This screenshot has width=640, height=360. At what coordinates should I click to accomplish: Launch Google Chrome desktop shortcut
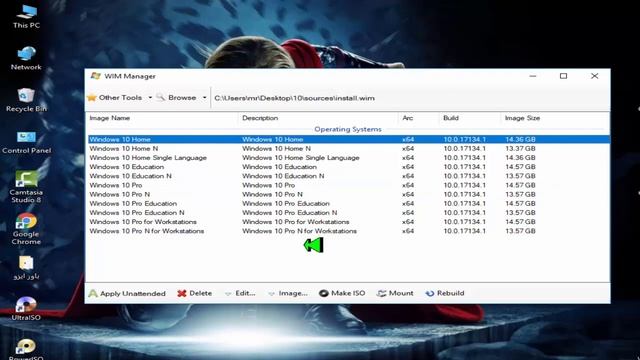point(26,229)
